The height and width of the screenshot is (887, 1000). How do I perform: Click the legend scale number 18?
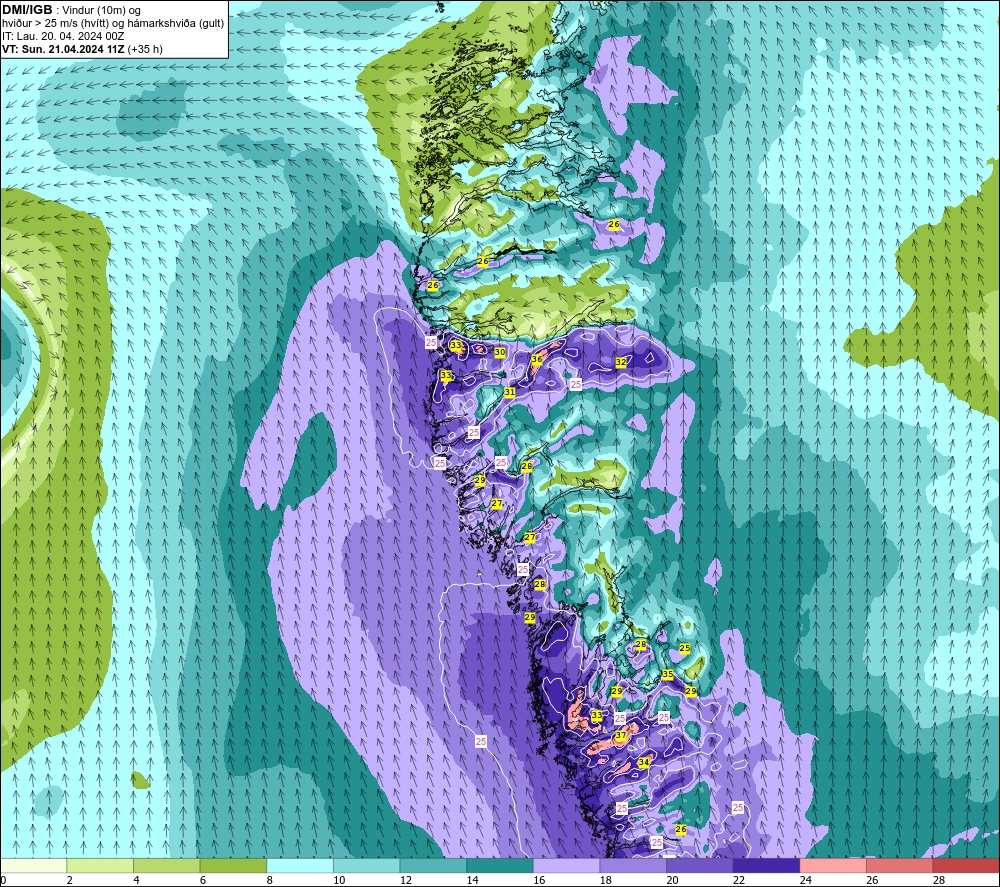(x=605, y=881)
